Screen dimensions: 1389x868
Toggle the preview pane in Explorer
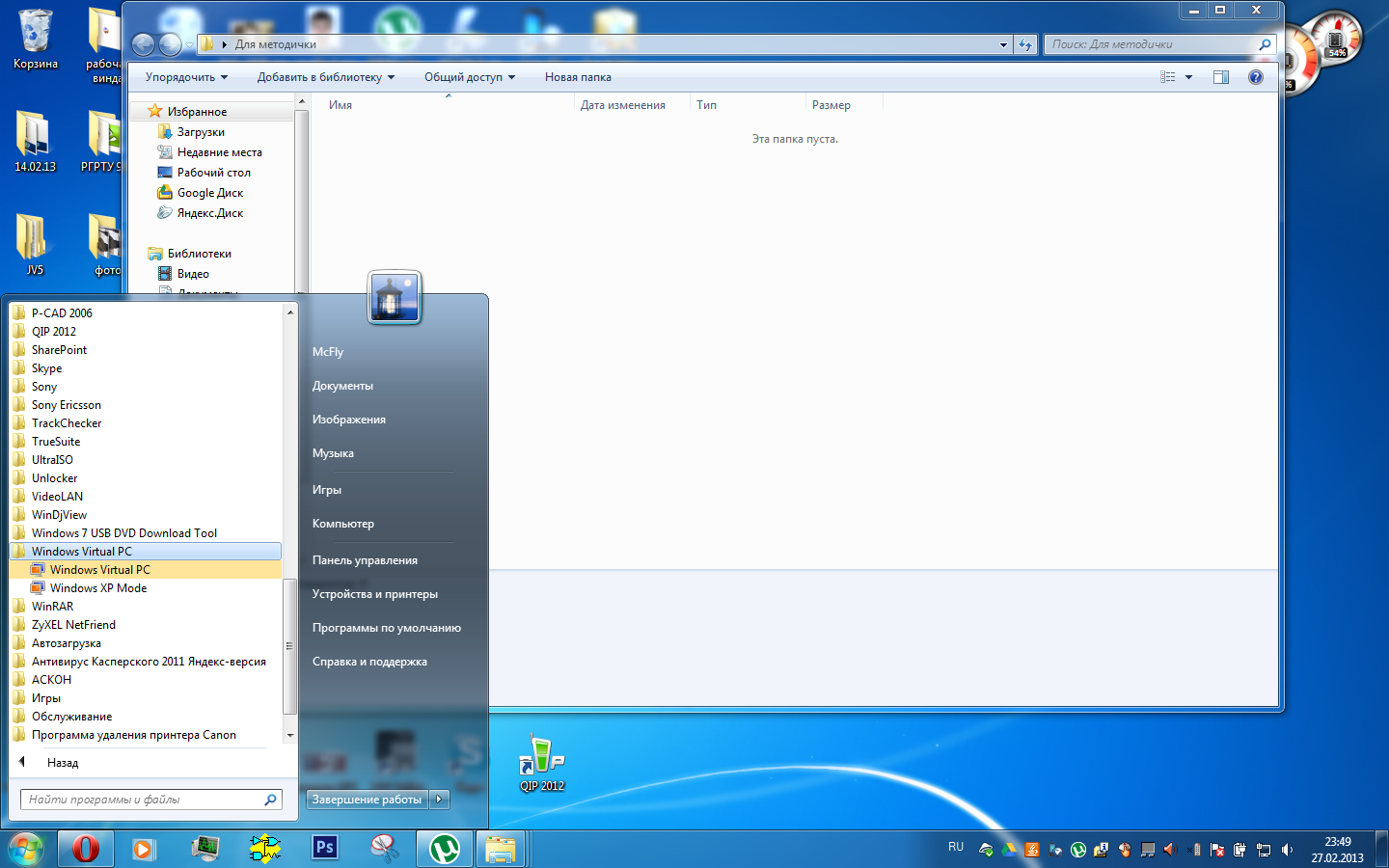(1221, 77)
